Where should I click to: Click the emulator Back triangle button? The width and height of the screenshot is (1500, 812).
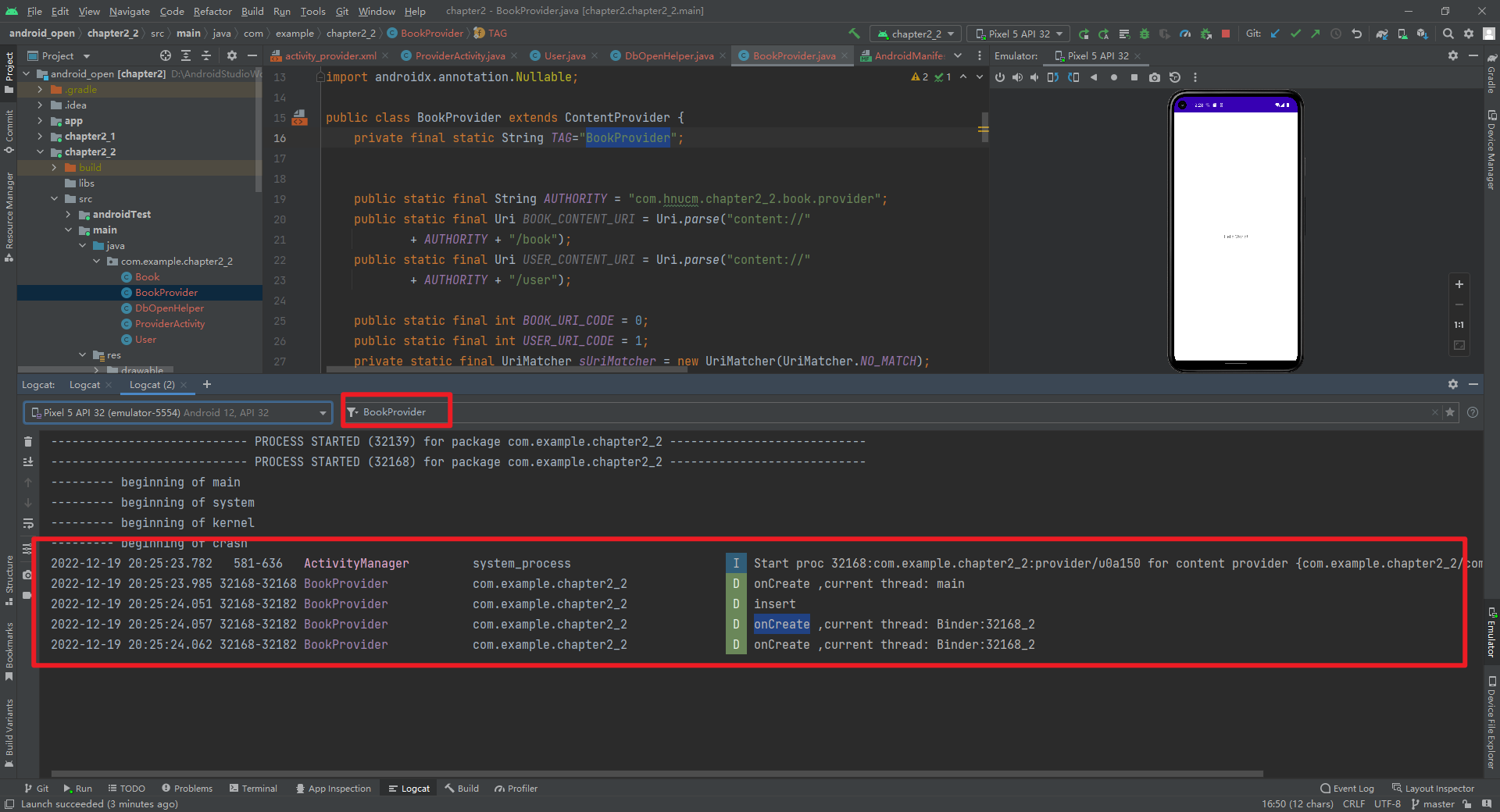tap(1094, 77)
